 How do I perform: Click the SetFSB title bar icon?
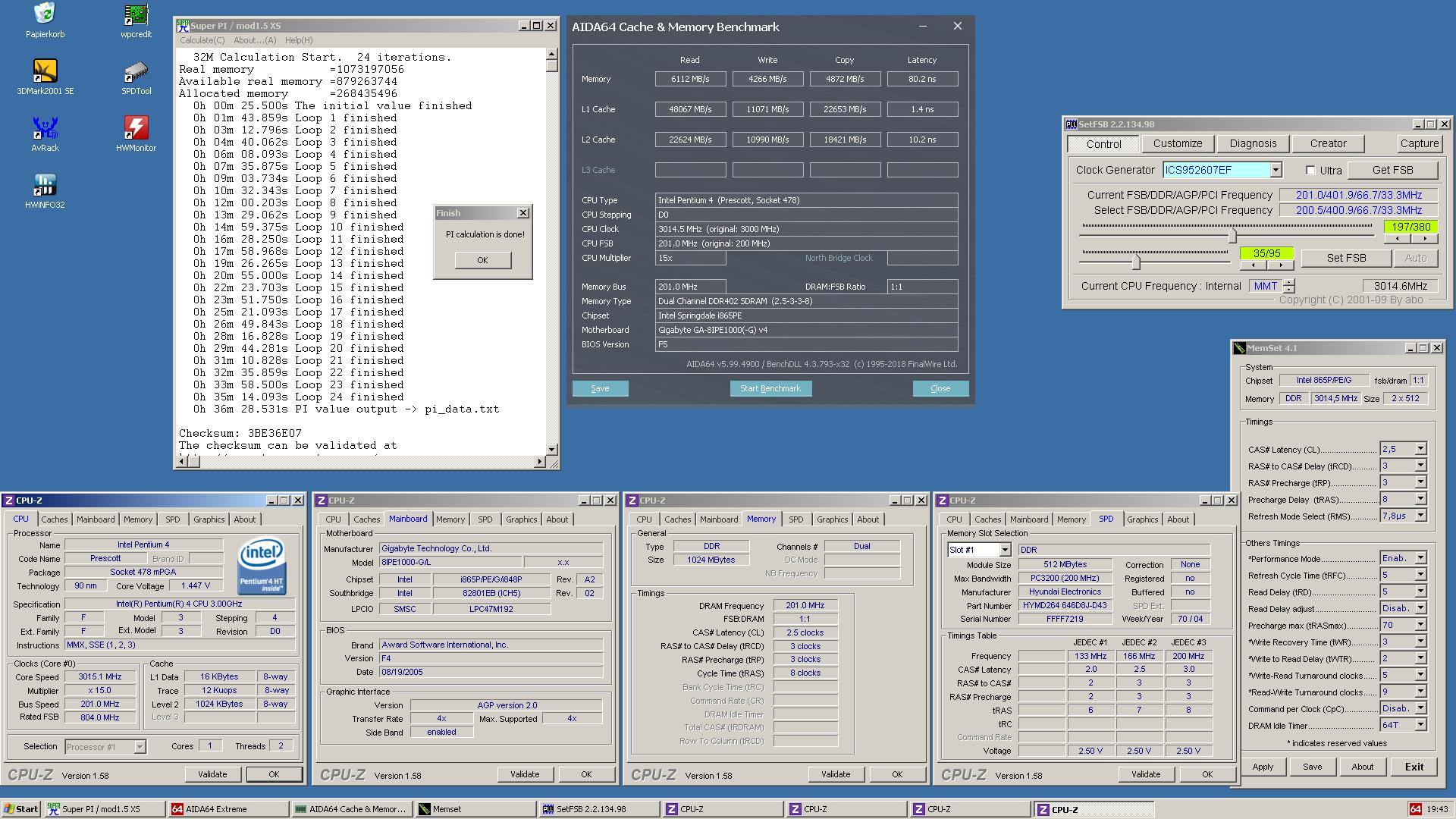pos(1072,124)
